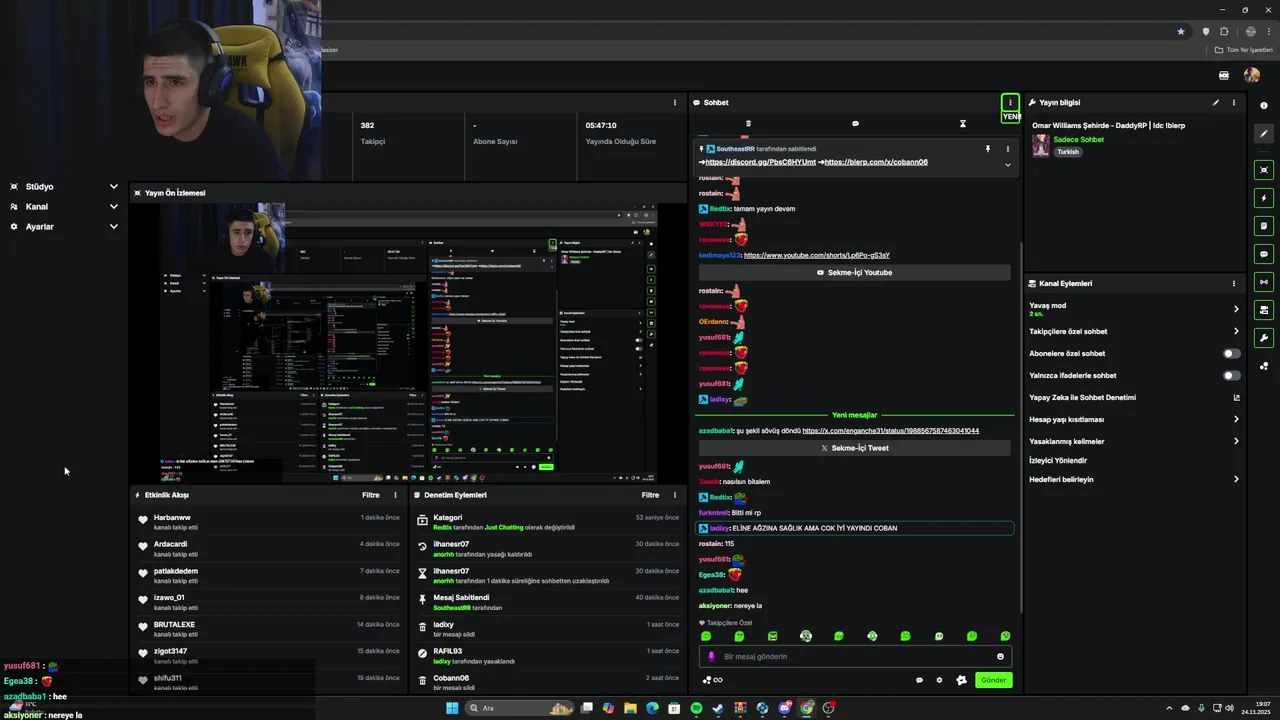Open the browser extensions puzzle icon
This screenshot has width=1280, height=720.
point(1224,31)
